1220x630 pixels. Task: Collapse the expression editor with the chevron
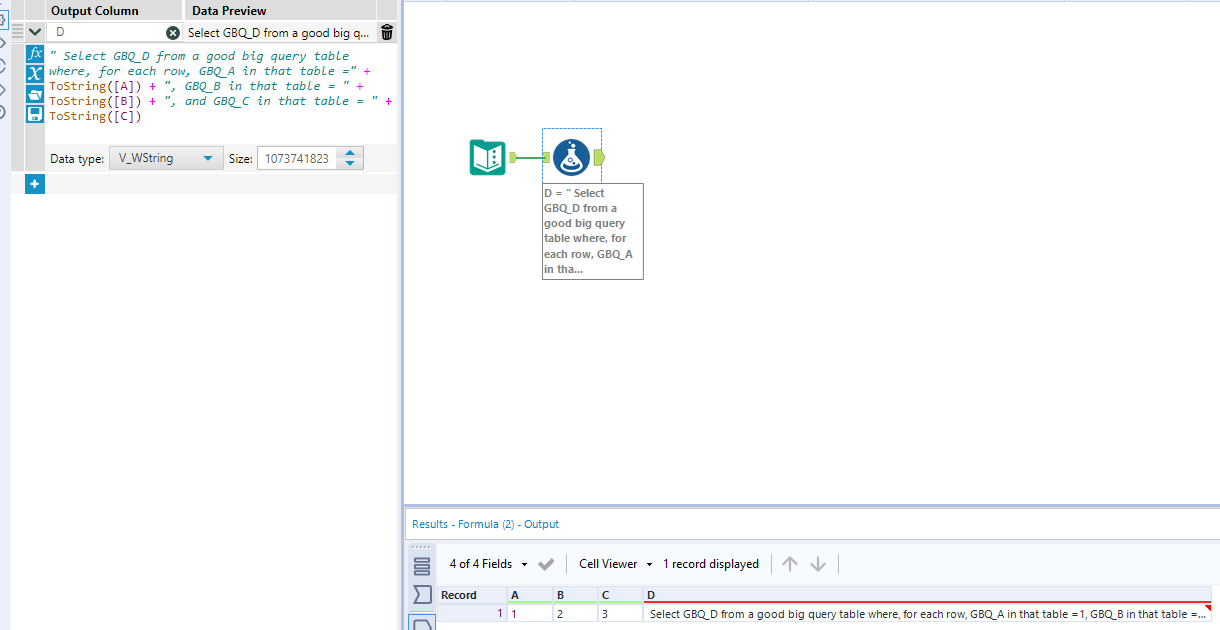tap(34, 31)
